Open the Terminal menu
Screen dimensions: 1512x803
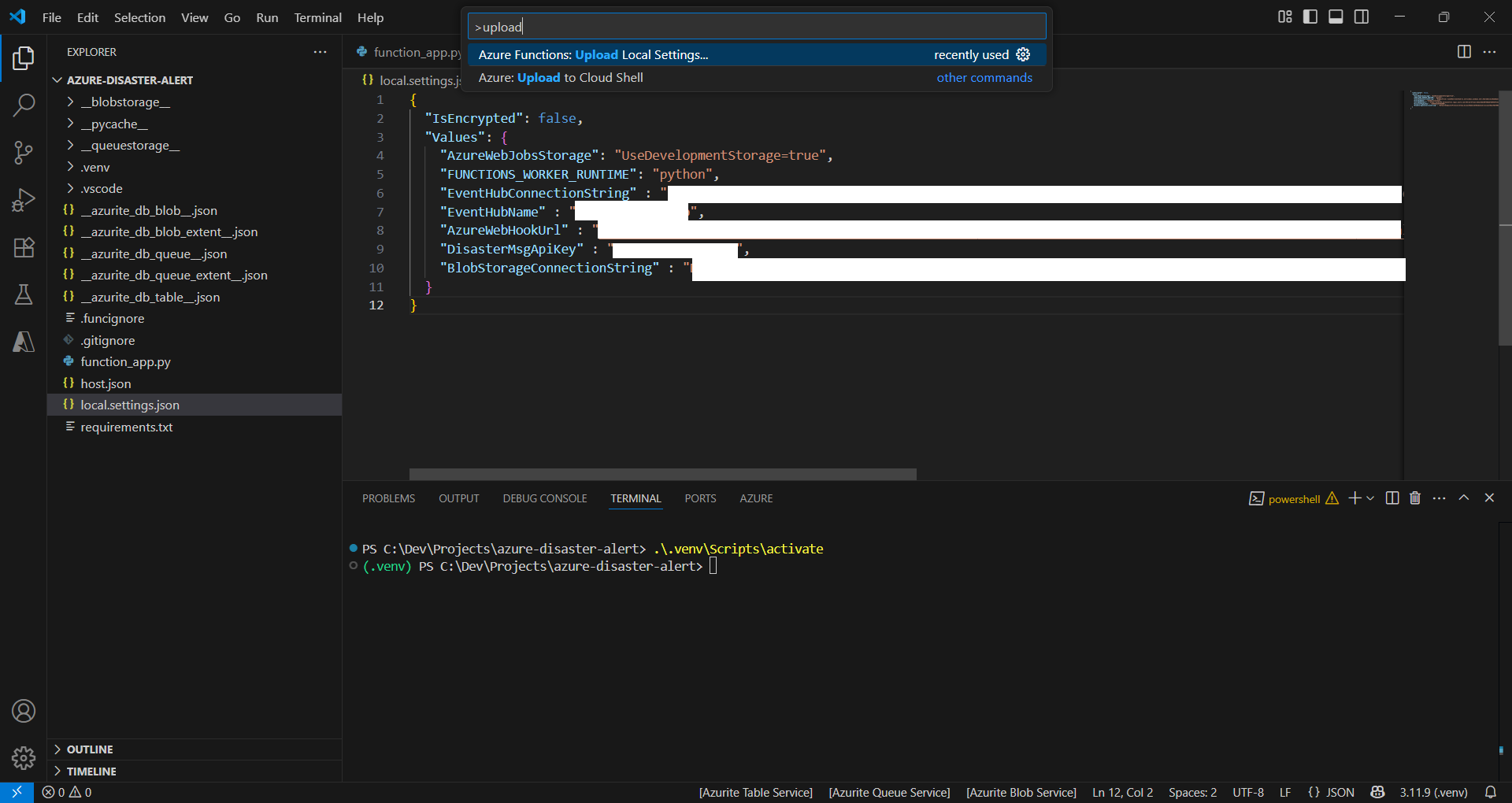click(317, 17)
